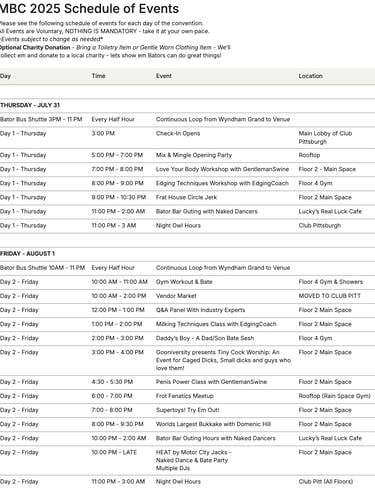Click the "10:00 PM - LATE" time cell
The width and height of the screenshot is (375, 489).
coord(114,452)
